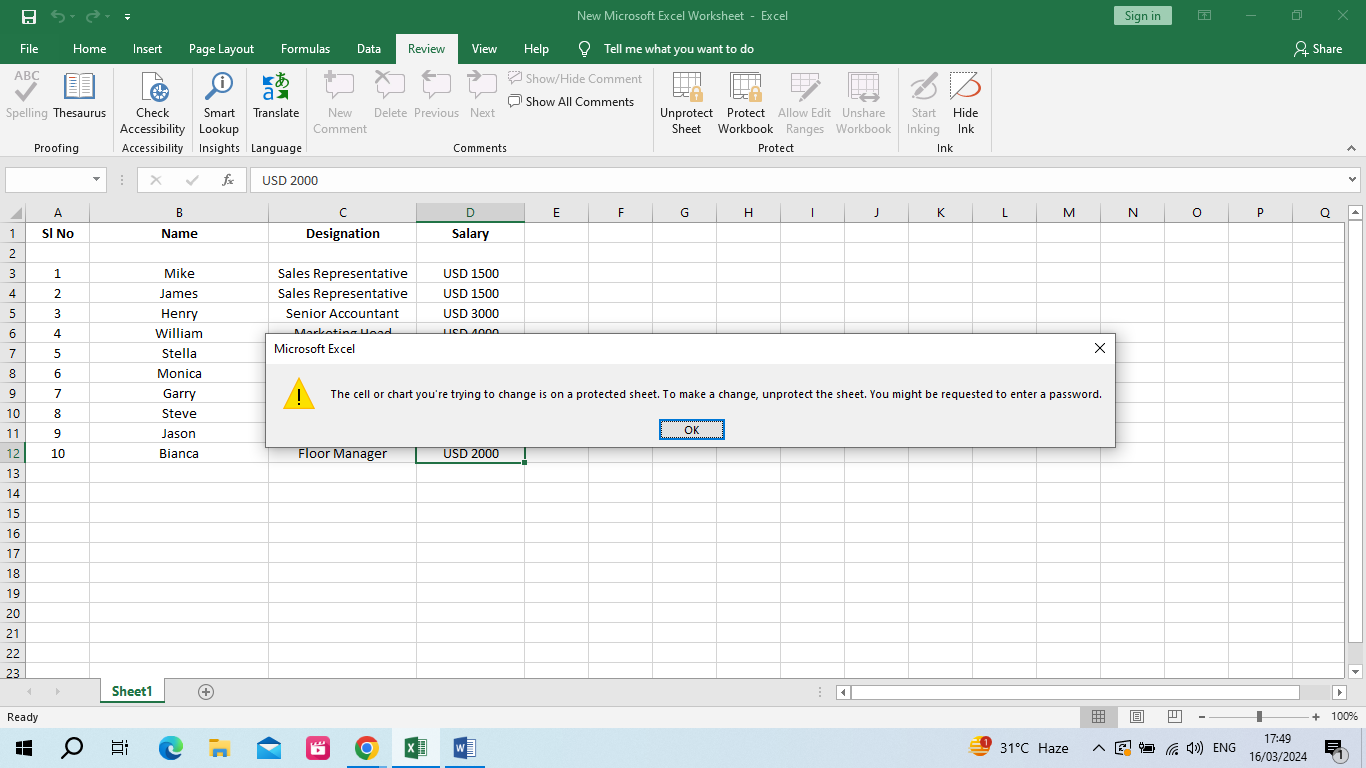Screen dimensions: 1366x768
Task: Click the Start Inking icon
Action: 924,87
